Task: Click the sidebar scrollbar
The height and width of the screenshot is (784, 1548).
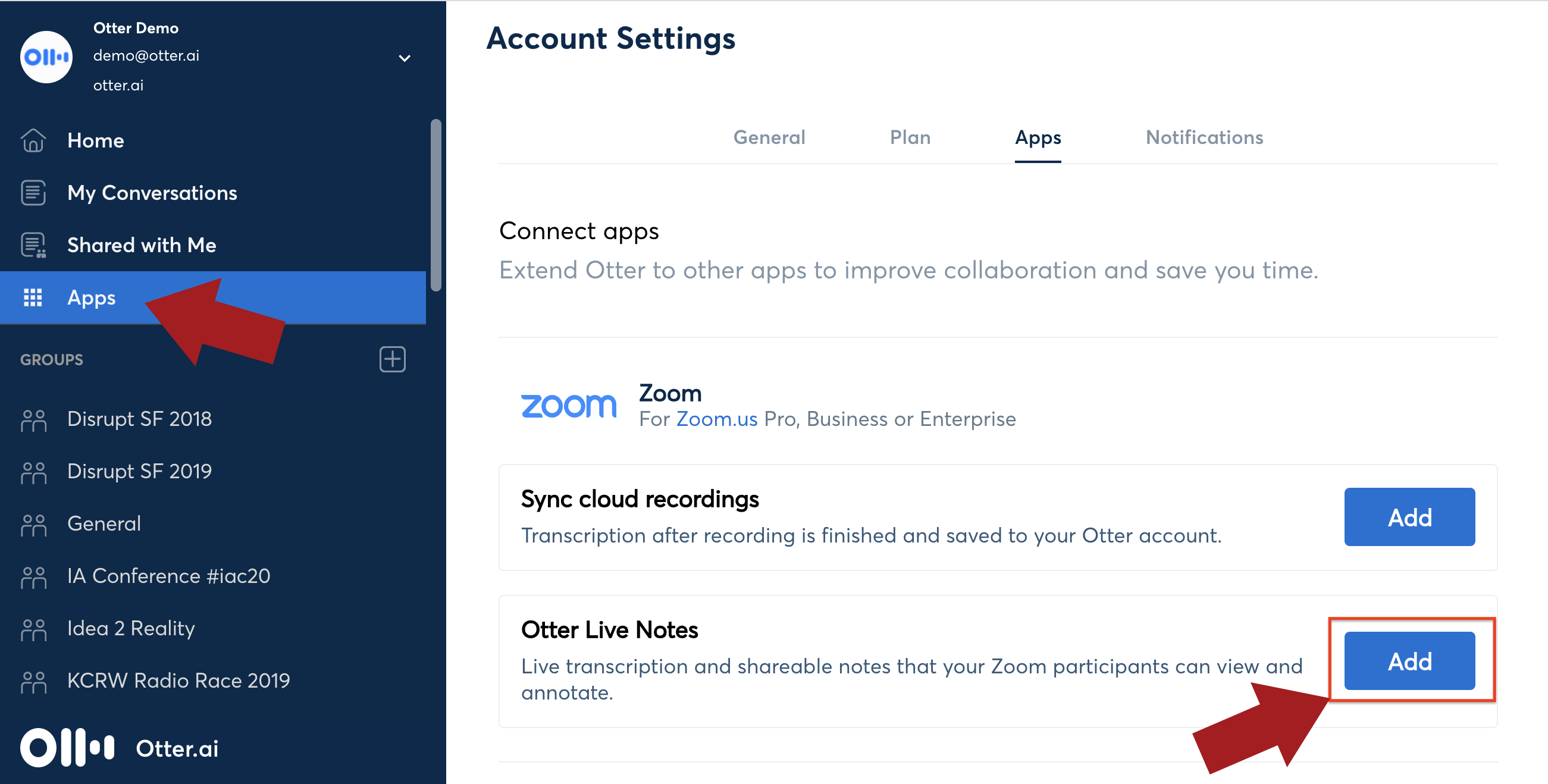Action: click(435, 204)
